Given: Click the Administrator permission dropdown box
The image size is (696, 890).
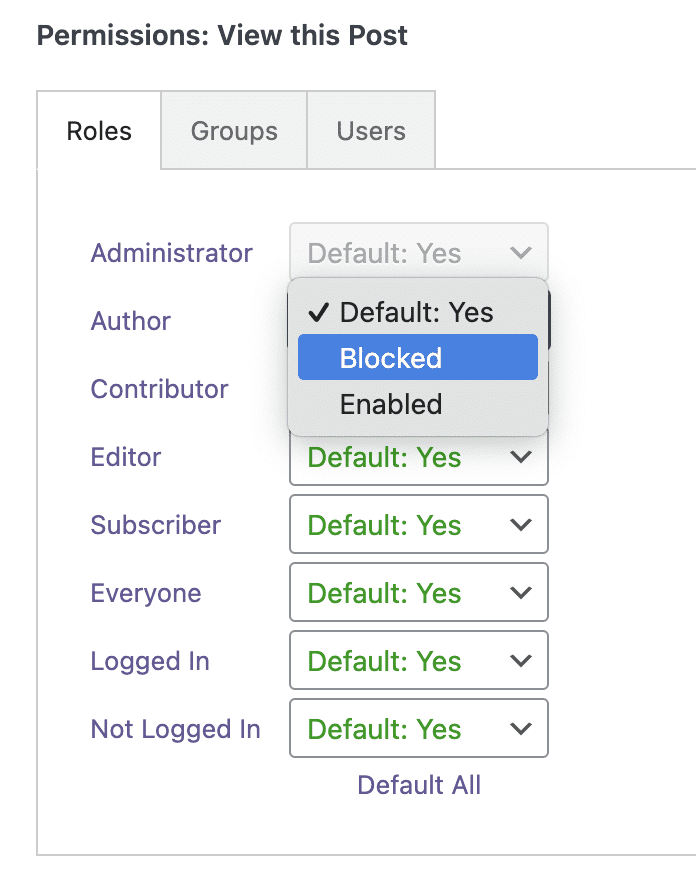Looking at the screenshot, I should coord(418,252).
